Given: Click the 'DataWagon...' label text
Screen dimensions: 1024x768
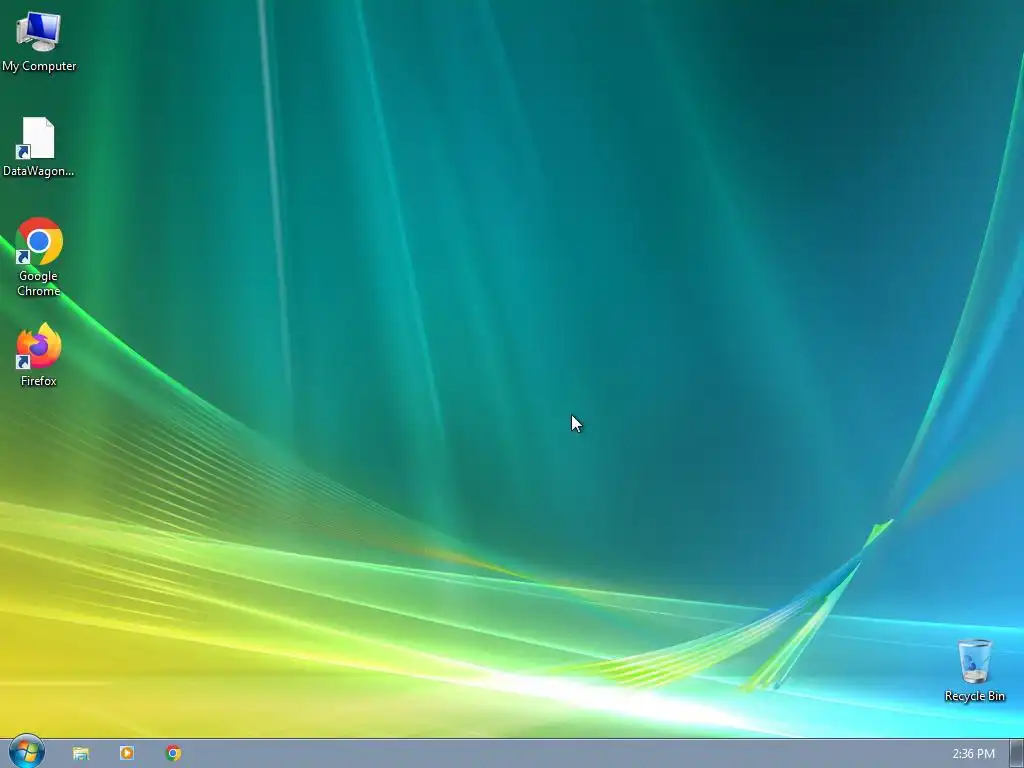Looking at the screenshot, I should pos(39,171).
